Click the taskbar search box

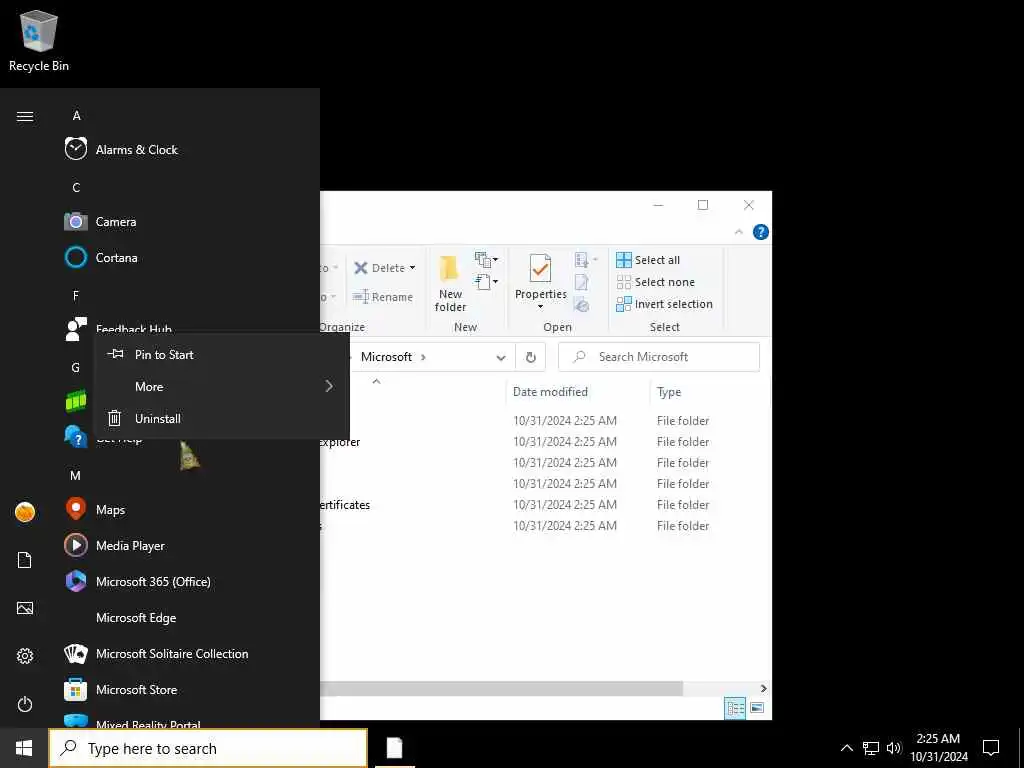[x=208, y=748]
